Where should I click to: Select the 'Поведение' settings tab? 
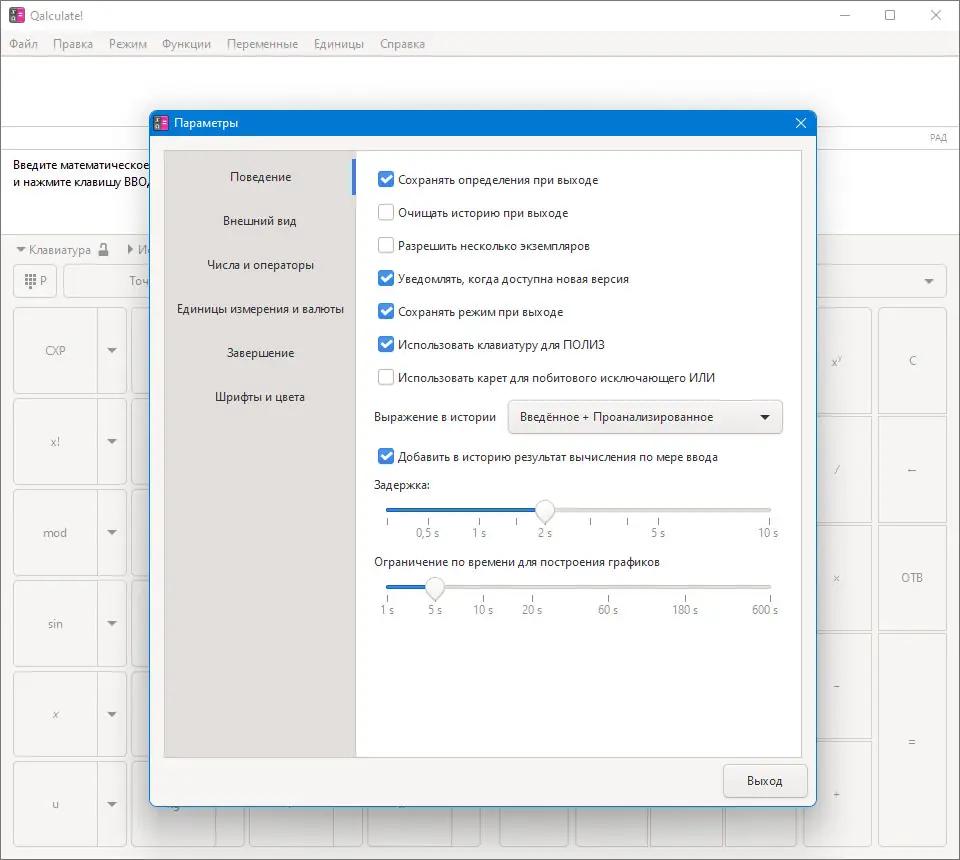[260, 177]
